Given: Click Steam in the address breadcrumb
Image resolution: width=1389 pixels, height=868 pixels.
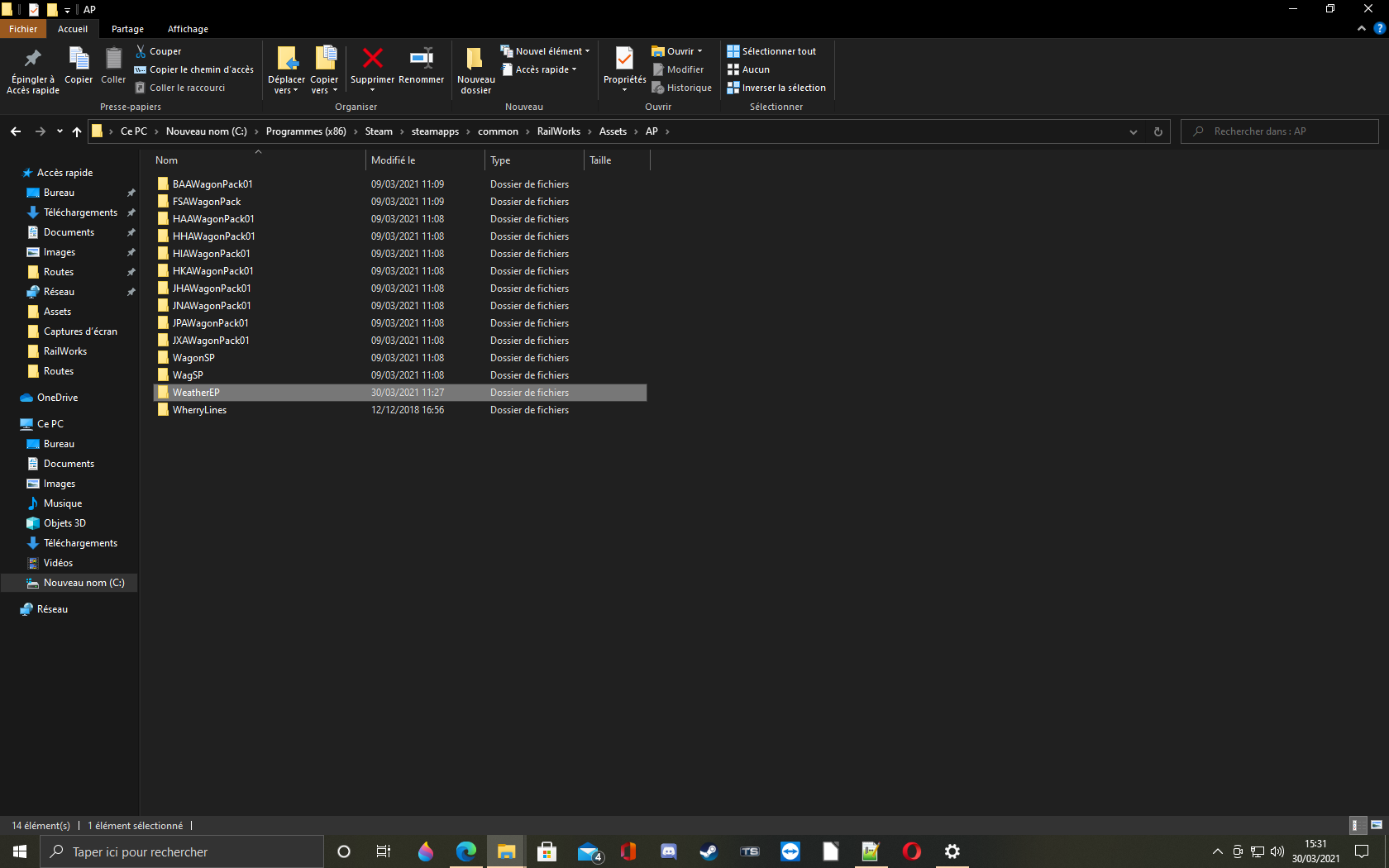Looking at the screenshot, I should pyautogui.click(x=379, y=131).
